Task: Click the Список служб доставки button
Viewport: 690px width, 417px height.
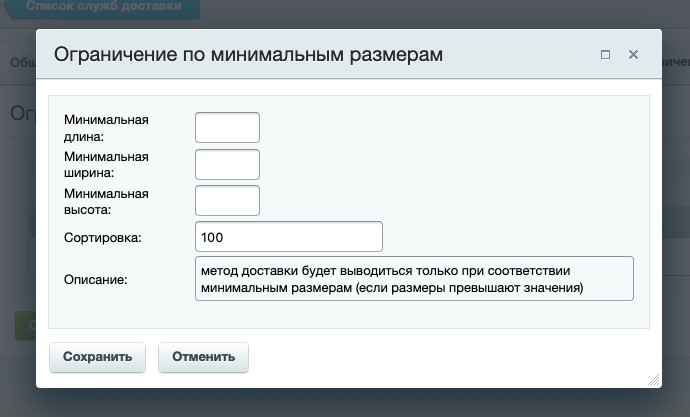Action: coord(104,7)
